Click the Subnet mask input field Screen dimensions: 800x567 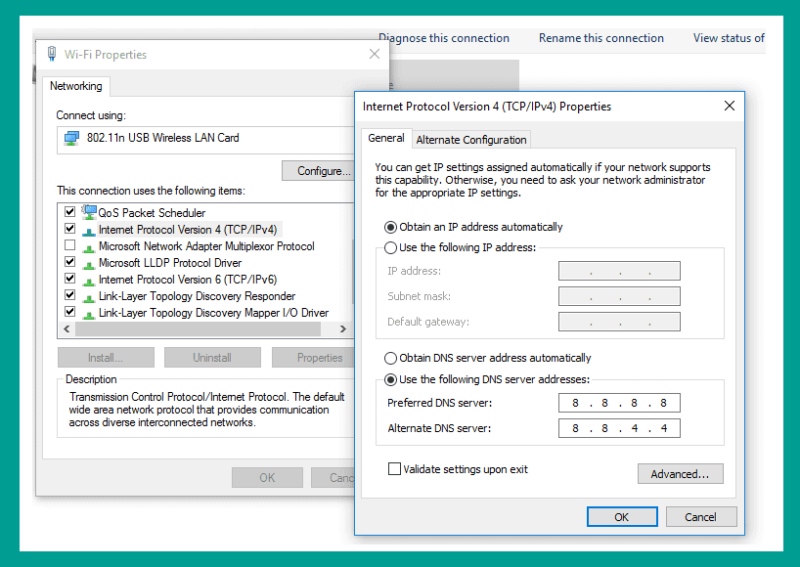[619, 296]
